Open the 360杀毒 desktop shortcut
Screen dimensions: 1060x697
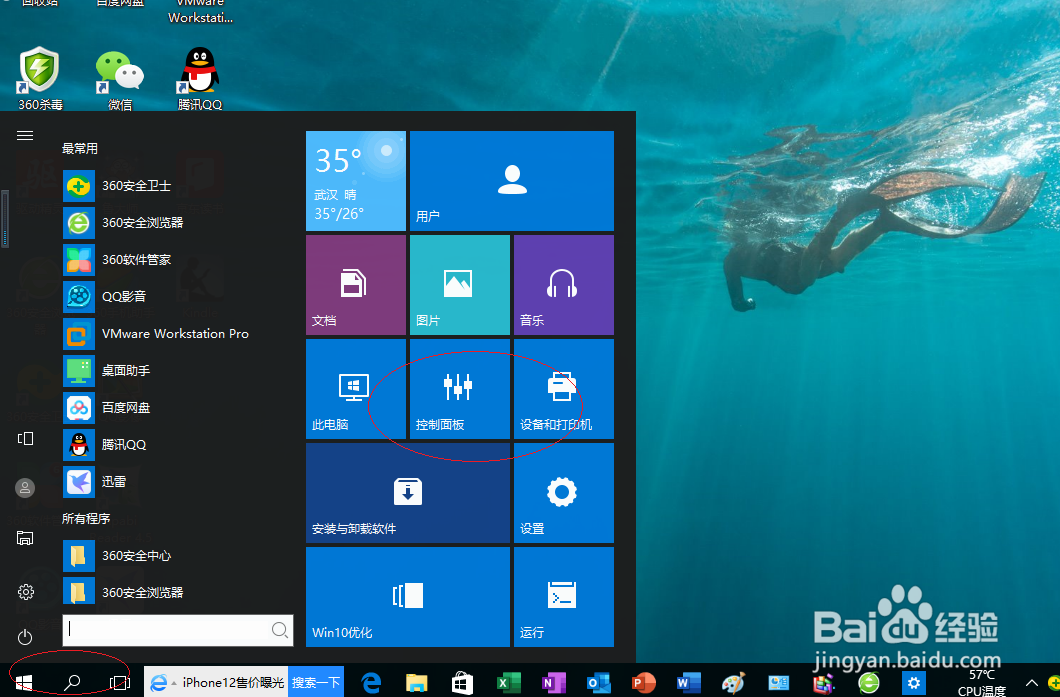(40, 79)
